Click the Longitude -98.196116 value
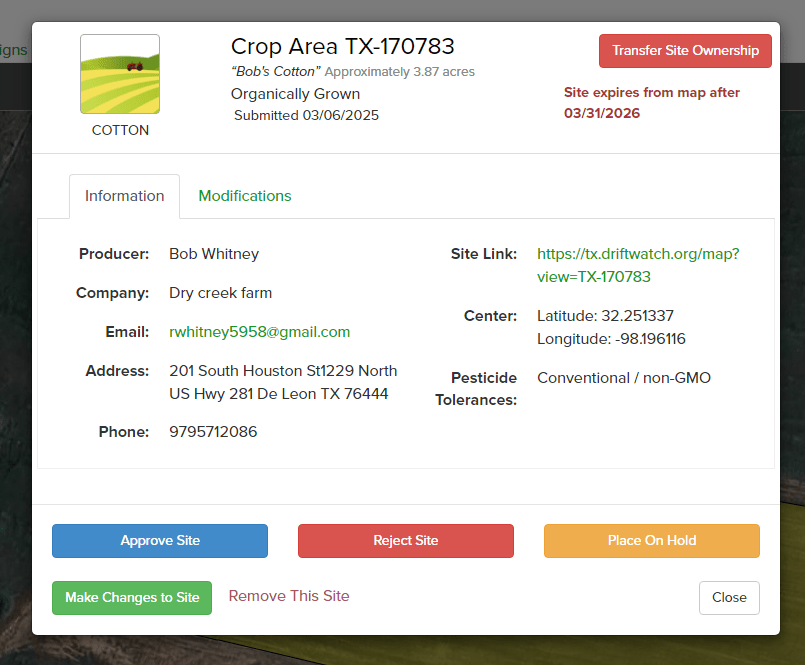The width and height of the screenshot is (805, 665). tap(611, 339)
